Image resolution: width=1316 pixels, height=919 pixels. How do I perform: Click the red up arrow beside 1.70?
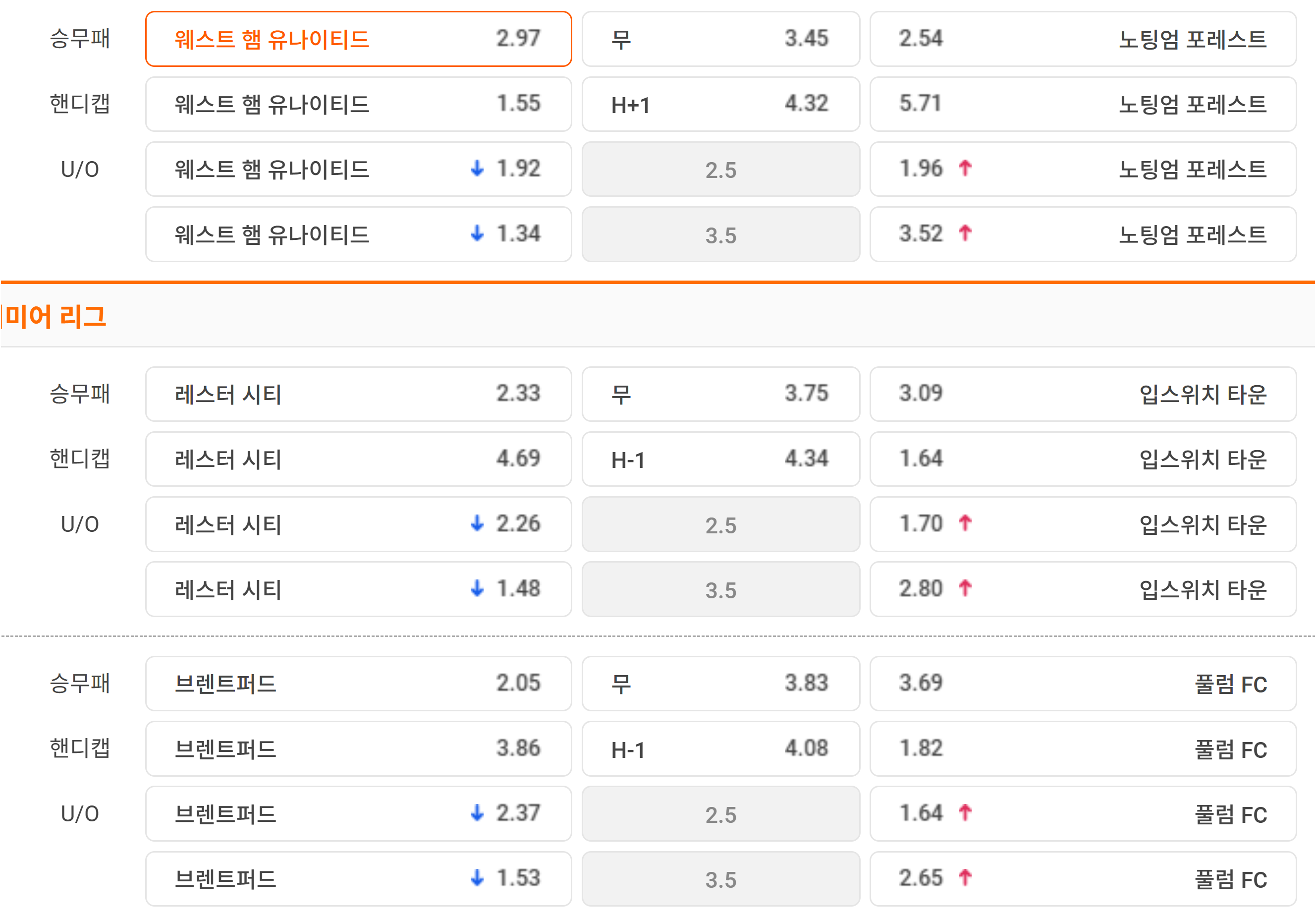[x=965, y=523]
